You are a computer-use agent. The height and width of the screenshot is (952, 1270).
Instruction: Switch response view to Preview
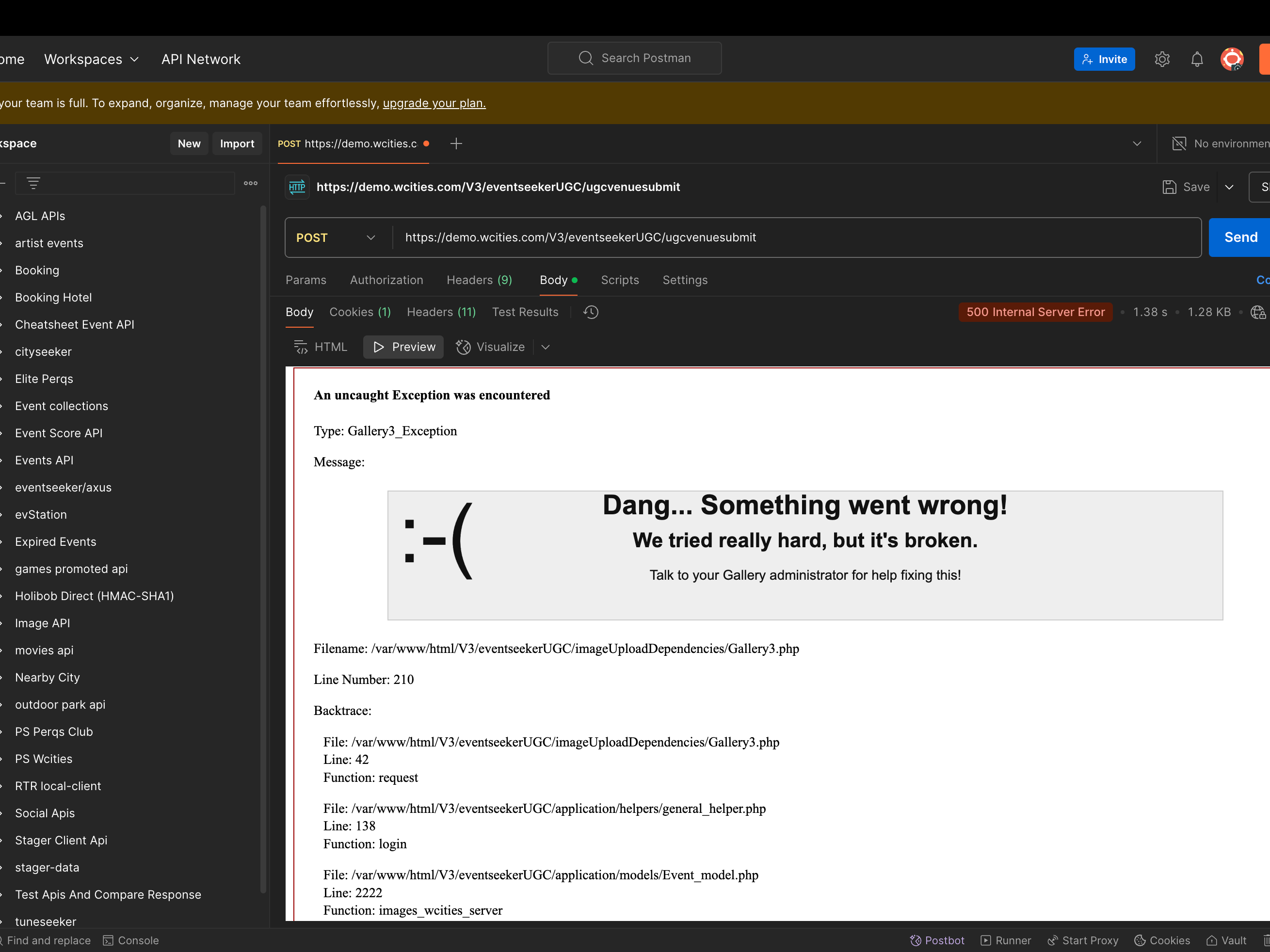tap(403, 347)
